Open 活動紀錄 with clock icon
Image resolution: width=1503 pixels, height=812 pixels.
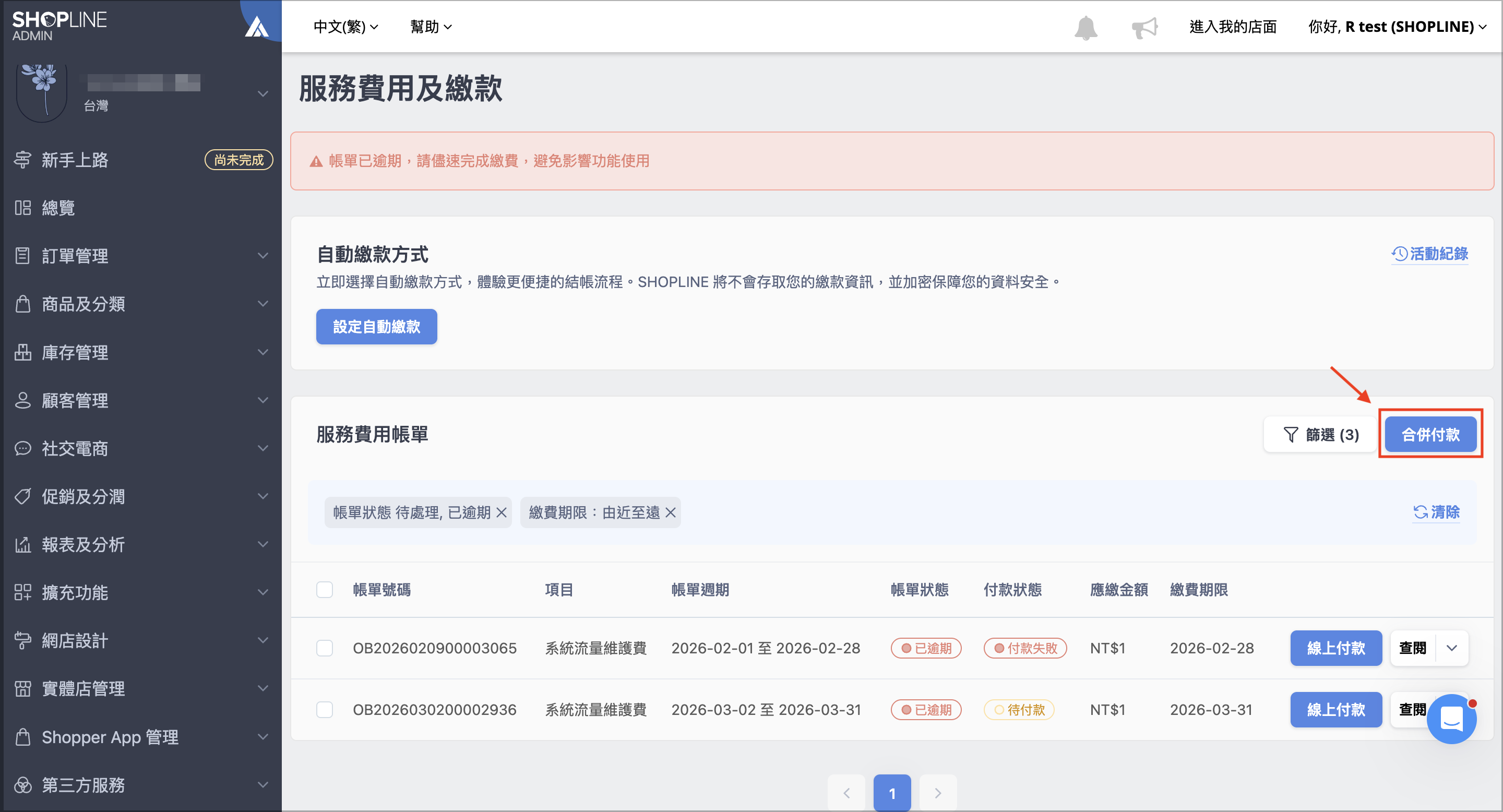click(x=1429, y=254)
